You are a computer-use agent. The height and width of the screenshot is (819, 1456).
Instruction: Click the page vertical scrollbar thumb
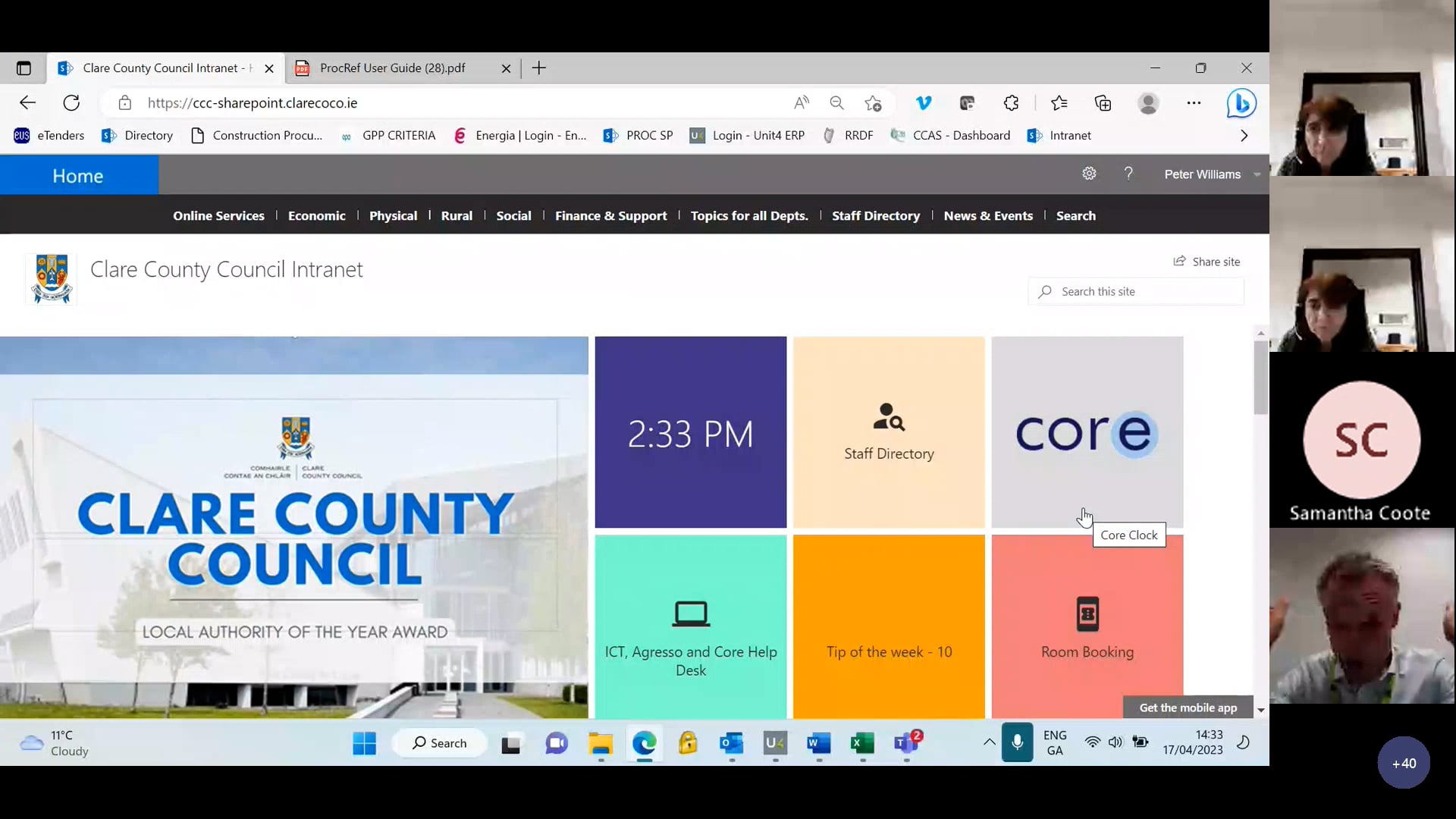pos(1260,378)
